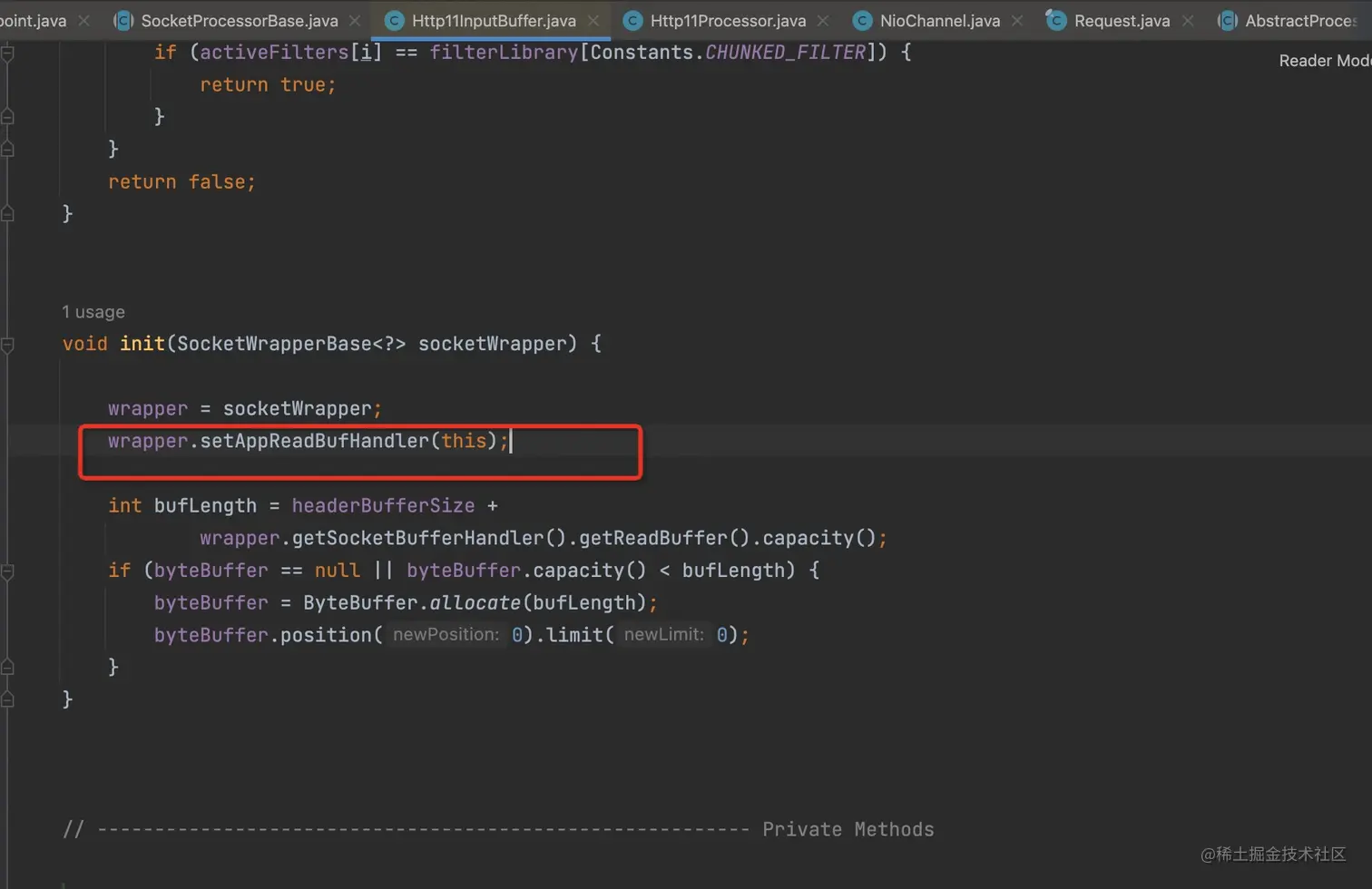
Task: Close the partially visible oint.java tab
Action: pyautogui.click(x=83, y=20)
